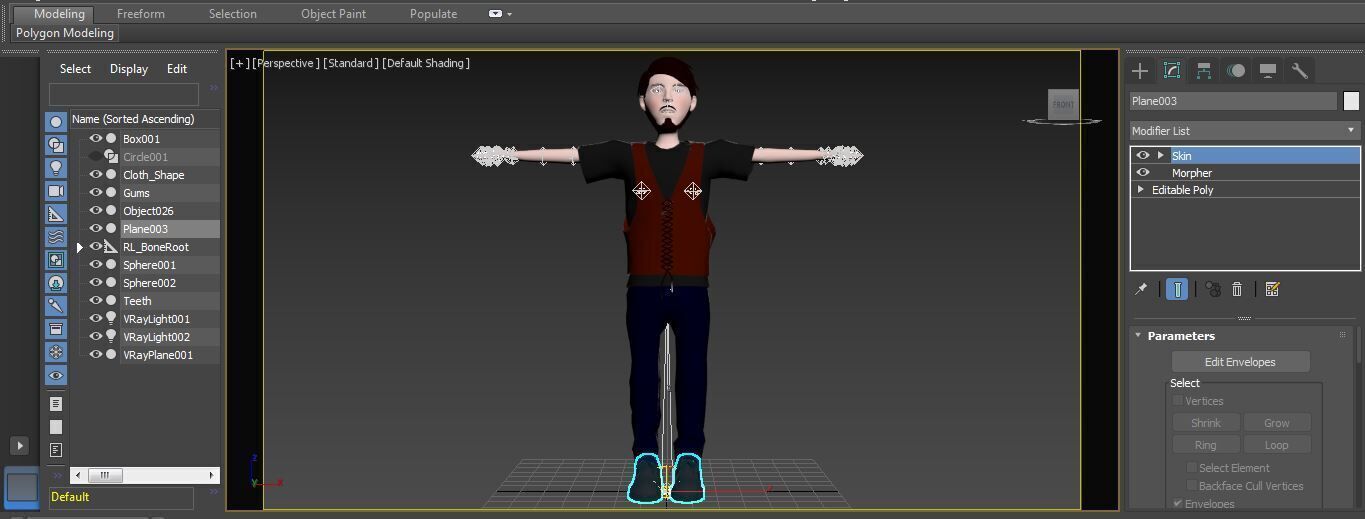Open the viewport [+] menu

point(240,63)
